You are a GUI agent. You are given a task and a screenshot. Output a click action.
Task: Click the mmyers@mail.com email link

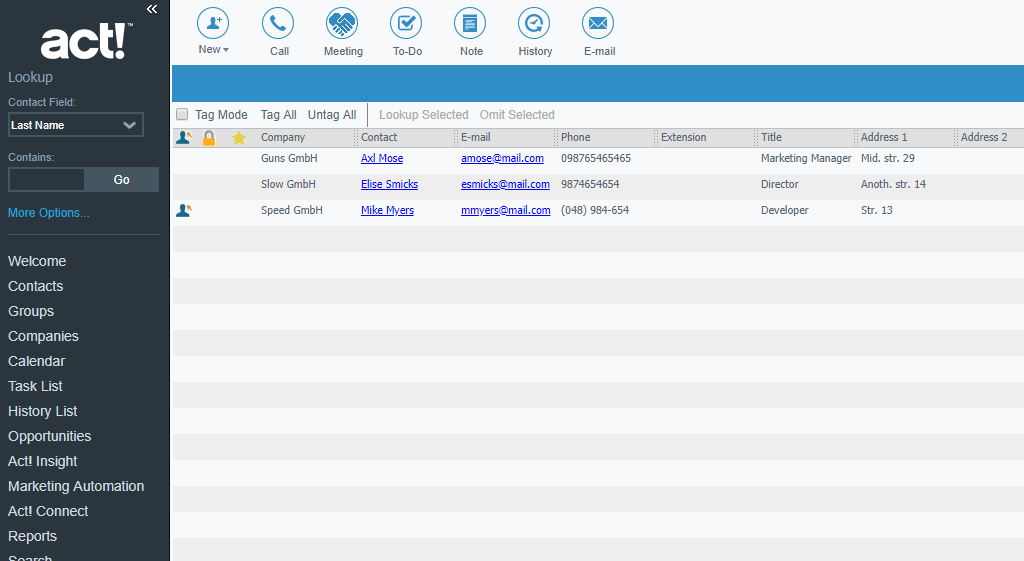tap(505, 210)
